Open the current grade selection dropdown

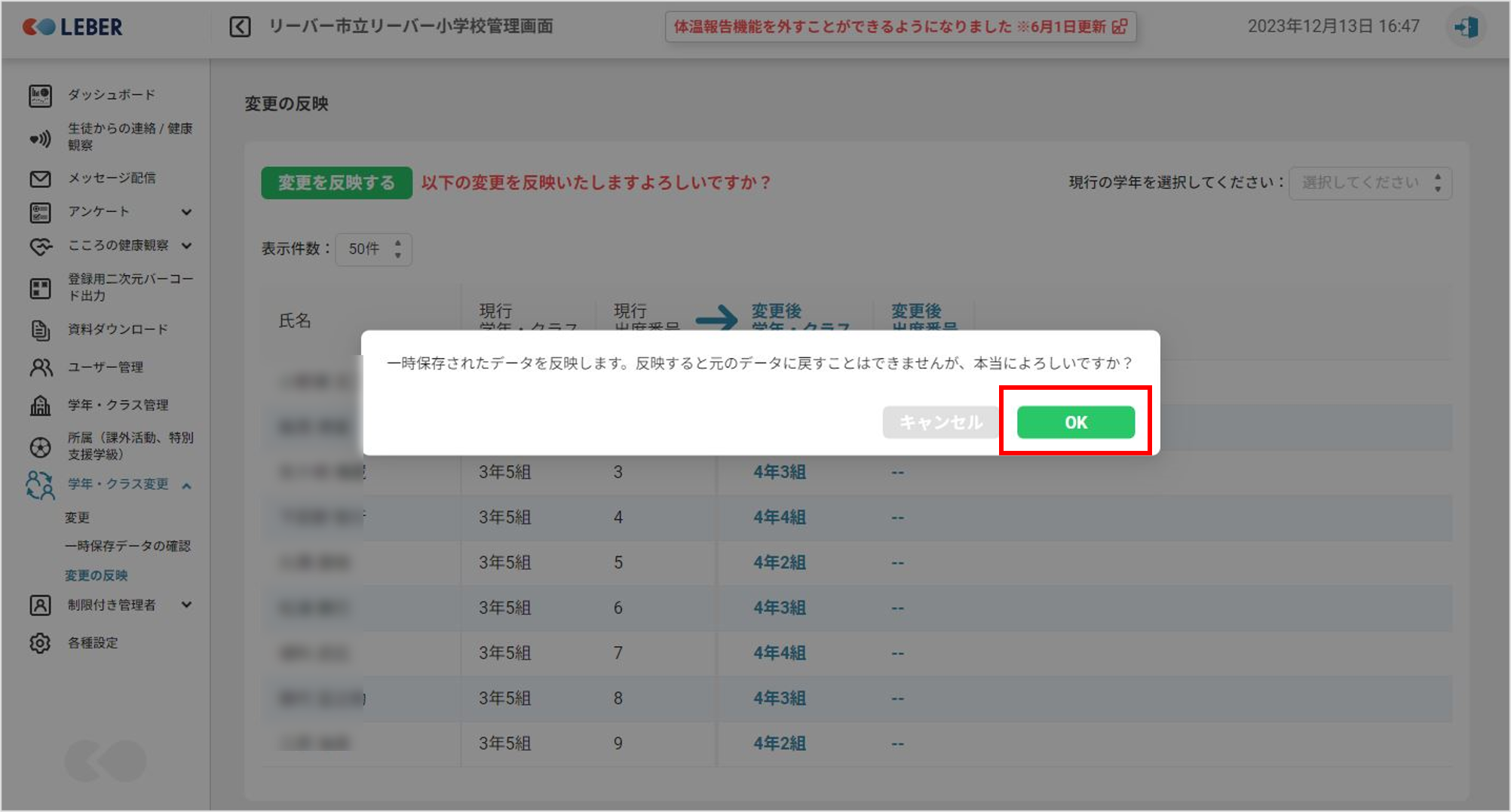tap(1370, 183)
